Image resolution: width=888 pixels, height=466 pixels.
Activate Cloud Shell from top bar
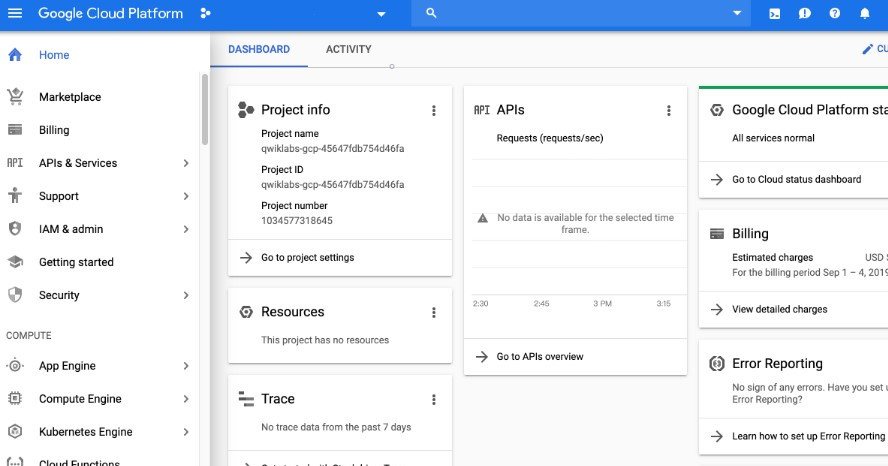coord(775,14)
